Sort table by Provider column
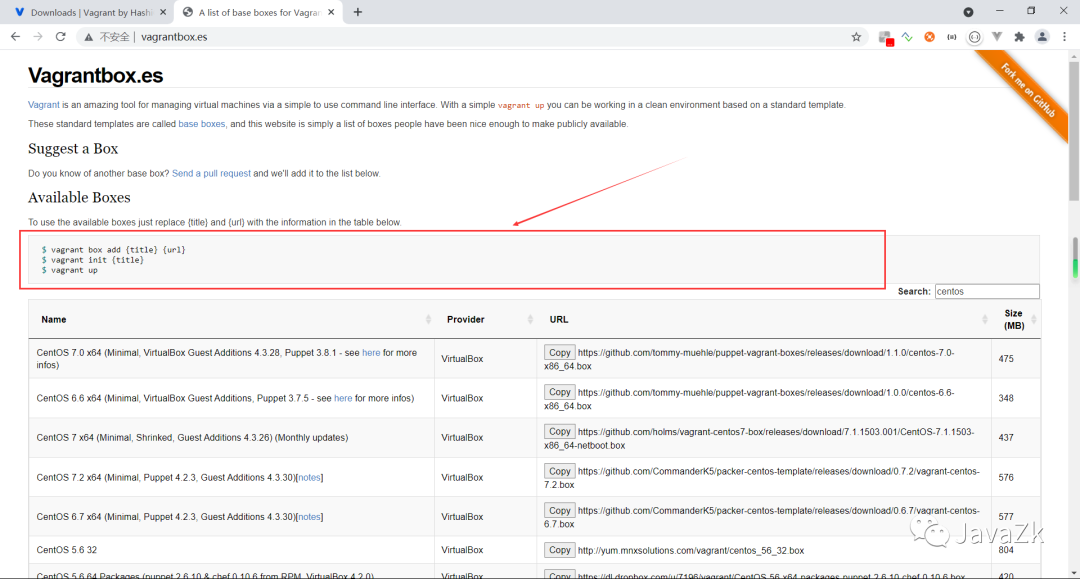The width and height of the screenshot is (1080, 579). pyautogui.click(x=486, y=319)
